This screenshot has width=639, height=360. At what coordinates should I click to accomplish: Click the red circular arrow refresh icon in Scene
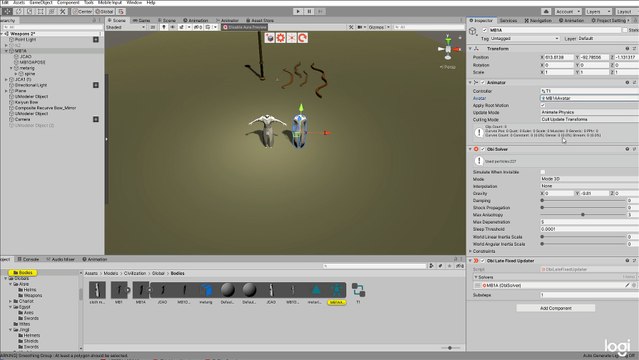(x=302, y=38)
